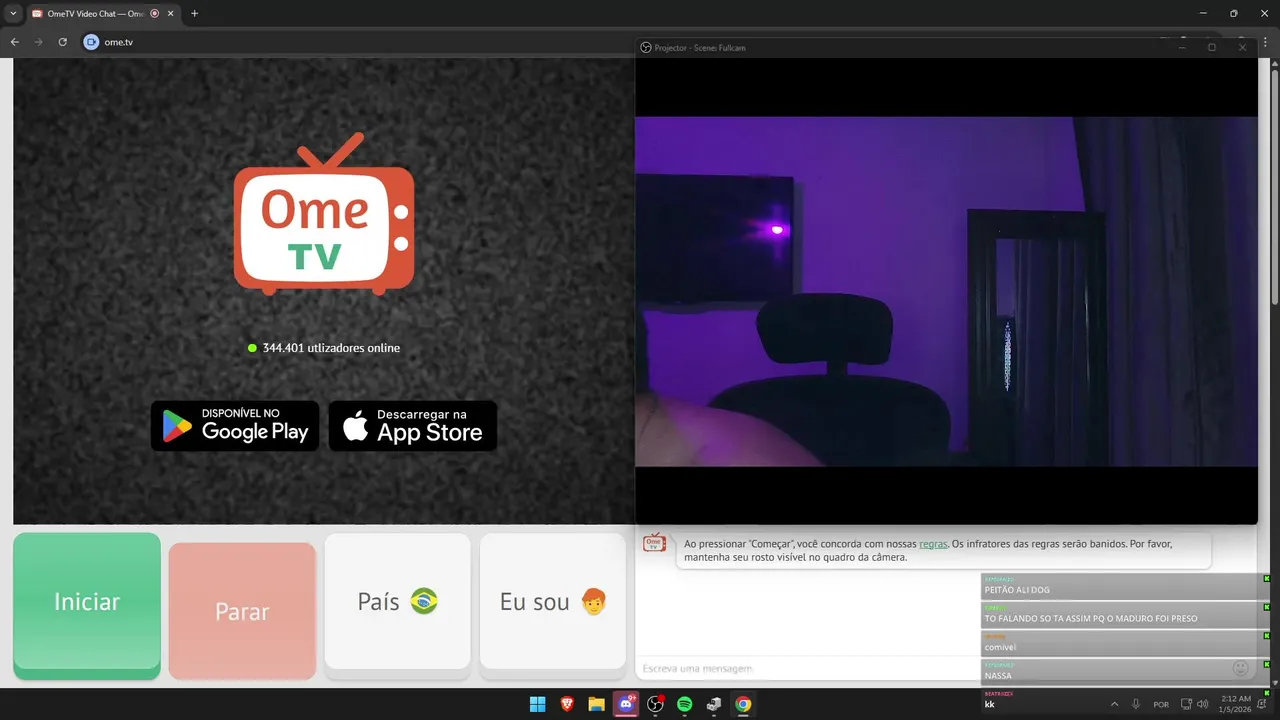Switch to Chrome on taskbar
This screenshot has height=720, width=1280.
[743, 704]
